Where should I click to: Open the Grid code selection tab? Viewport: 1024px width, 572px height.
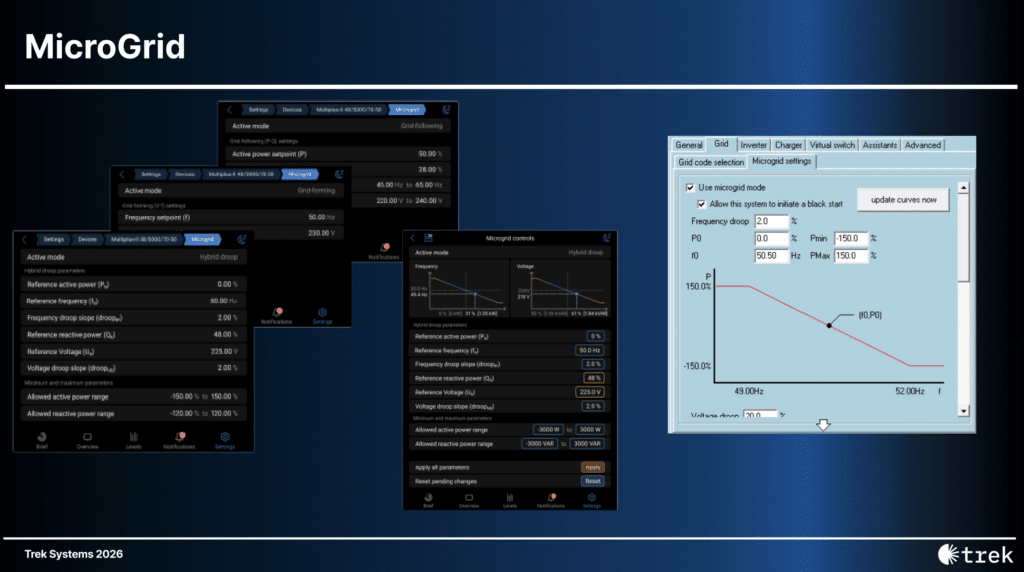coord(710,161)
